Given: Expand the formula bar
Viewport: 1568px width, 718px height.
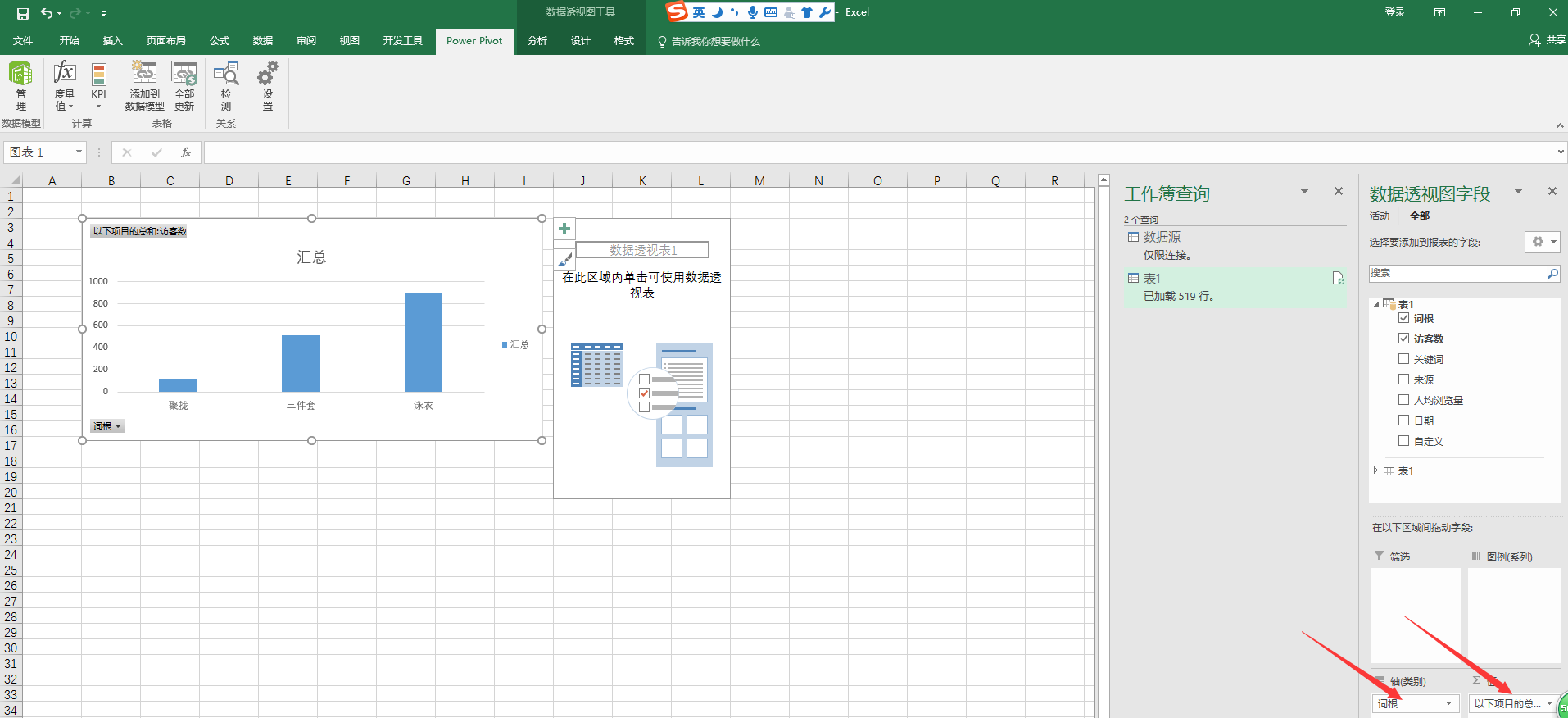Looking at the screenshot, I should pos(1560,152).
